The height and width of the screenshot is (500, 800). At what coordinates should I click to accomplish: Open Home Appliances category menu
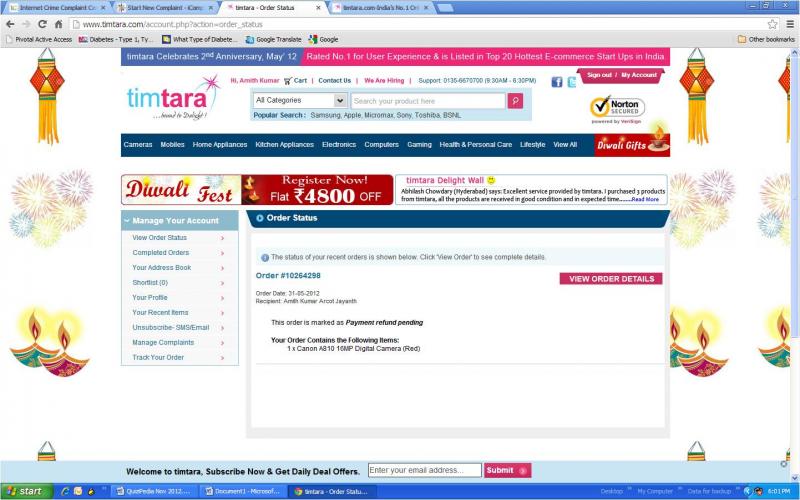(220, 145)
